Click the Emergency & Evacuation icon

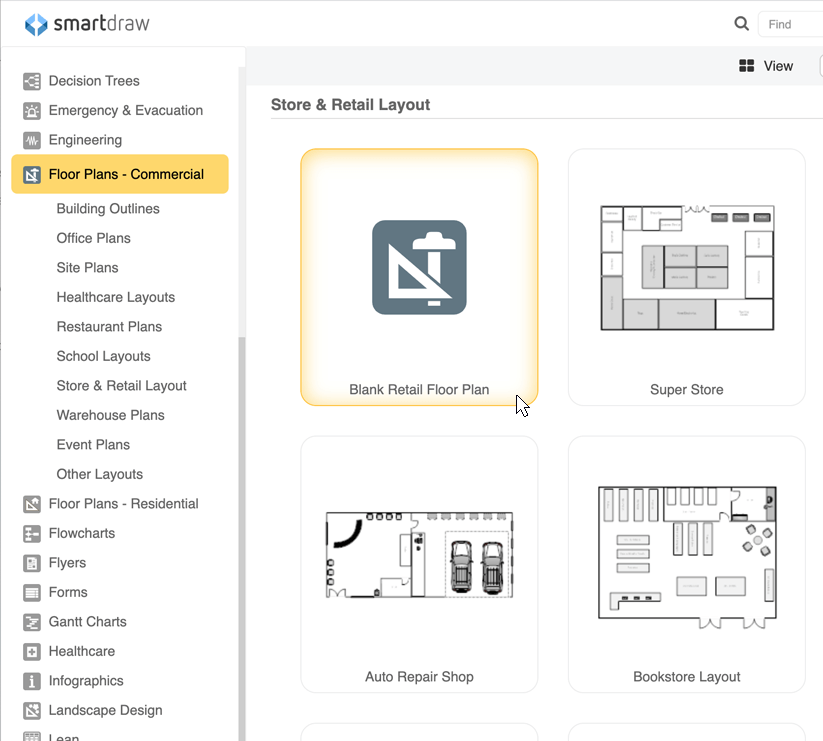point(32,111)
